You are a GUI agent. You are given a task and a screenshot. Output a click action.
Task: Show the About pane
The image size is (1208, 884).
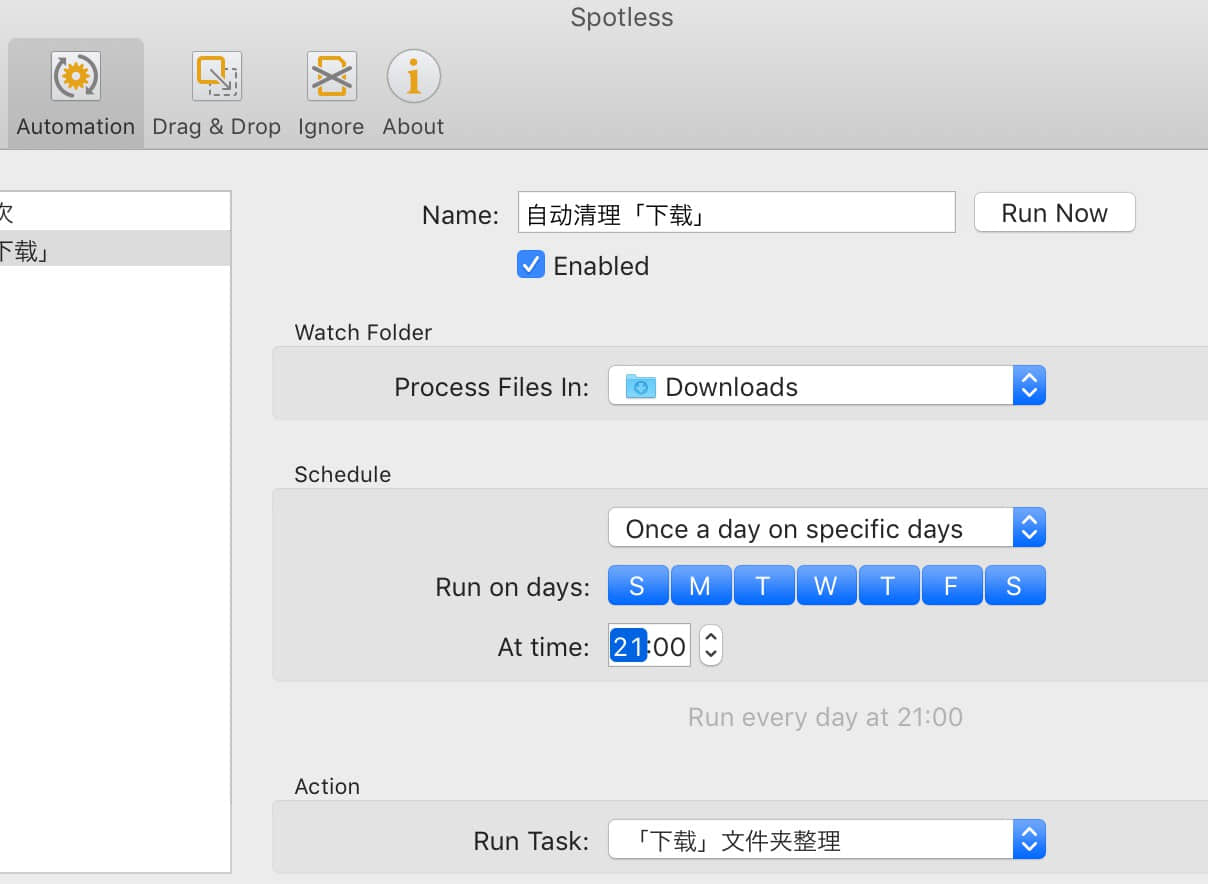[413, 94]
